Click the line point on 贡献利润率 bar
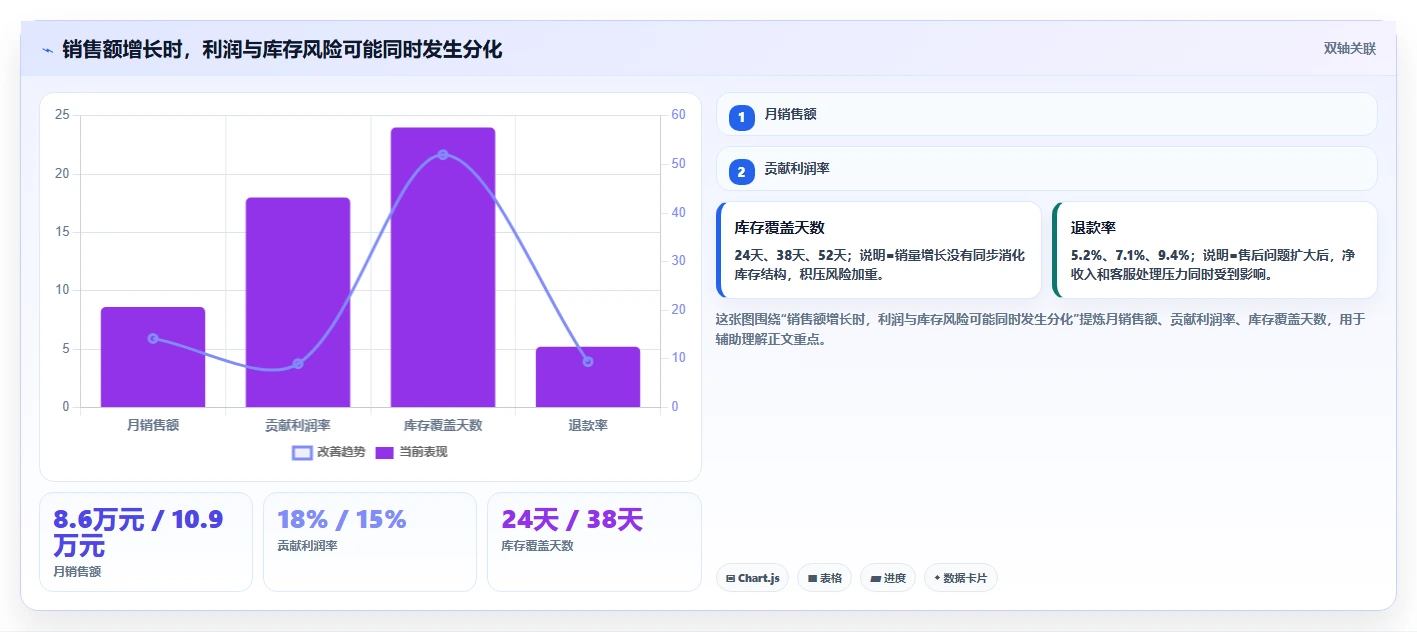This screenshot has width=1417, height=632. click(298, 363)
